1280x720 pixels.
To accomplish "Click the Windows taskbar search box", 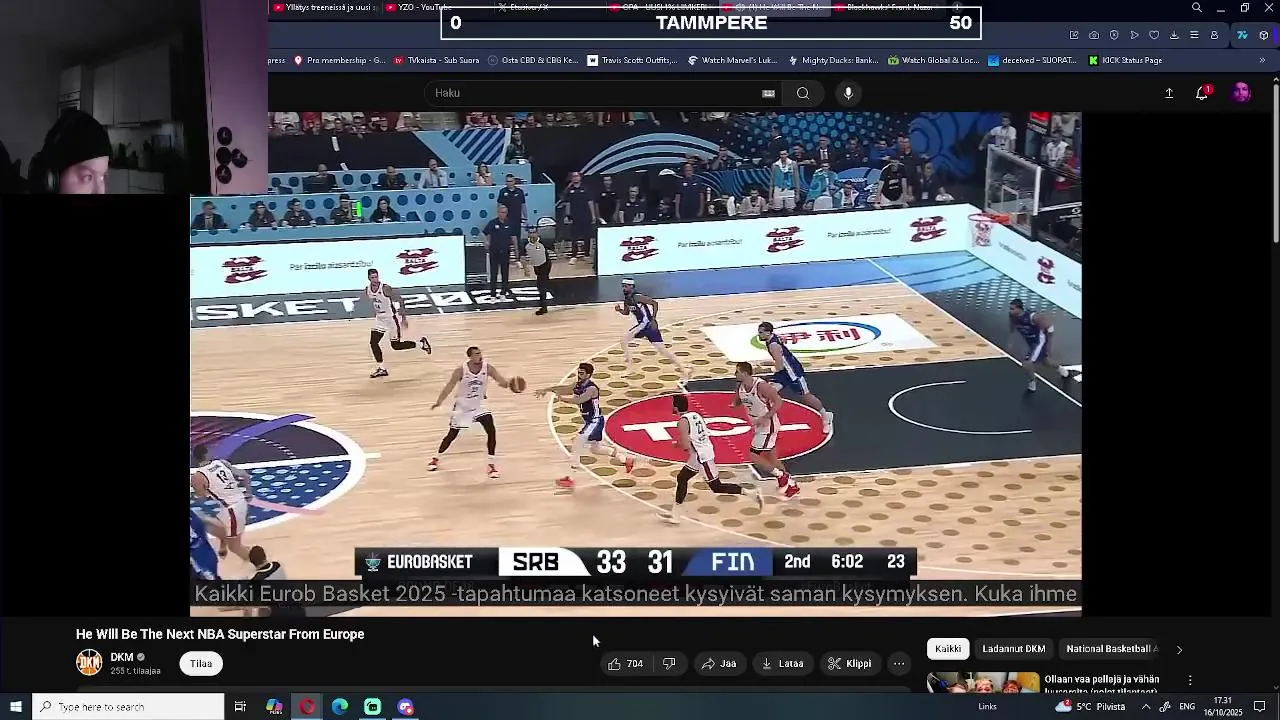I will tap(128, 707).
